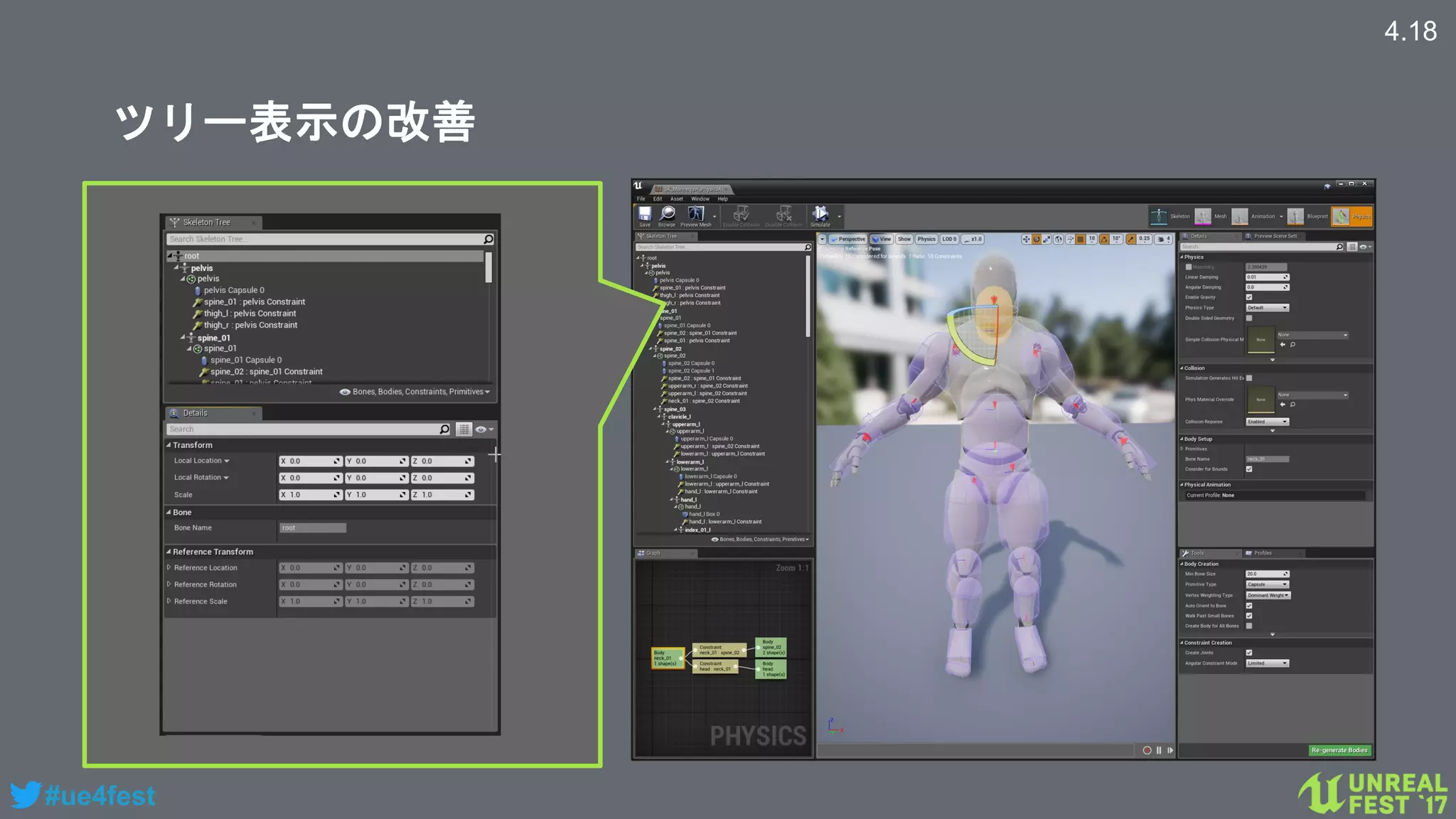Screen dimensions: 1456x819
Task: Open the Angular Constraint Mode dropdown
Action: (1267, 663)
